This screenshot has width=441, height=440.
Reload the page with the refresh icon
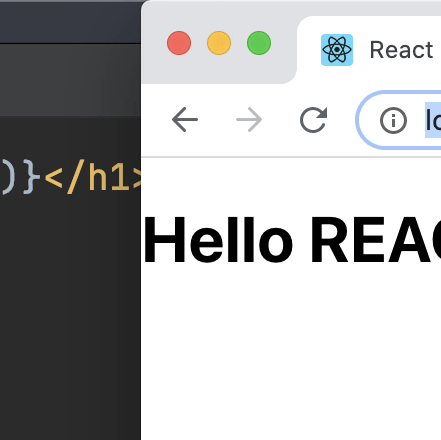click(313, 120)
